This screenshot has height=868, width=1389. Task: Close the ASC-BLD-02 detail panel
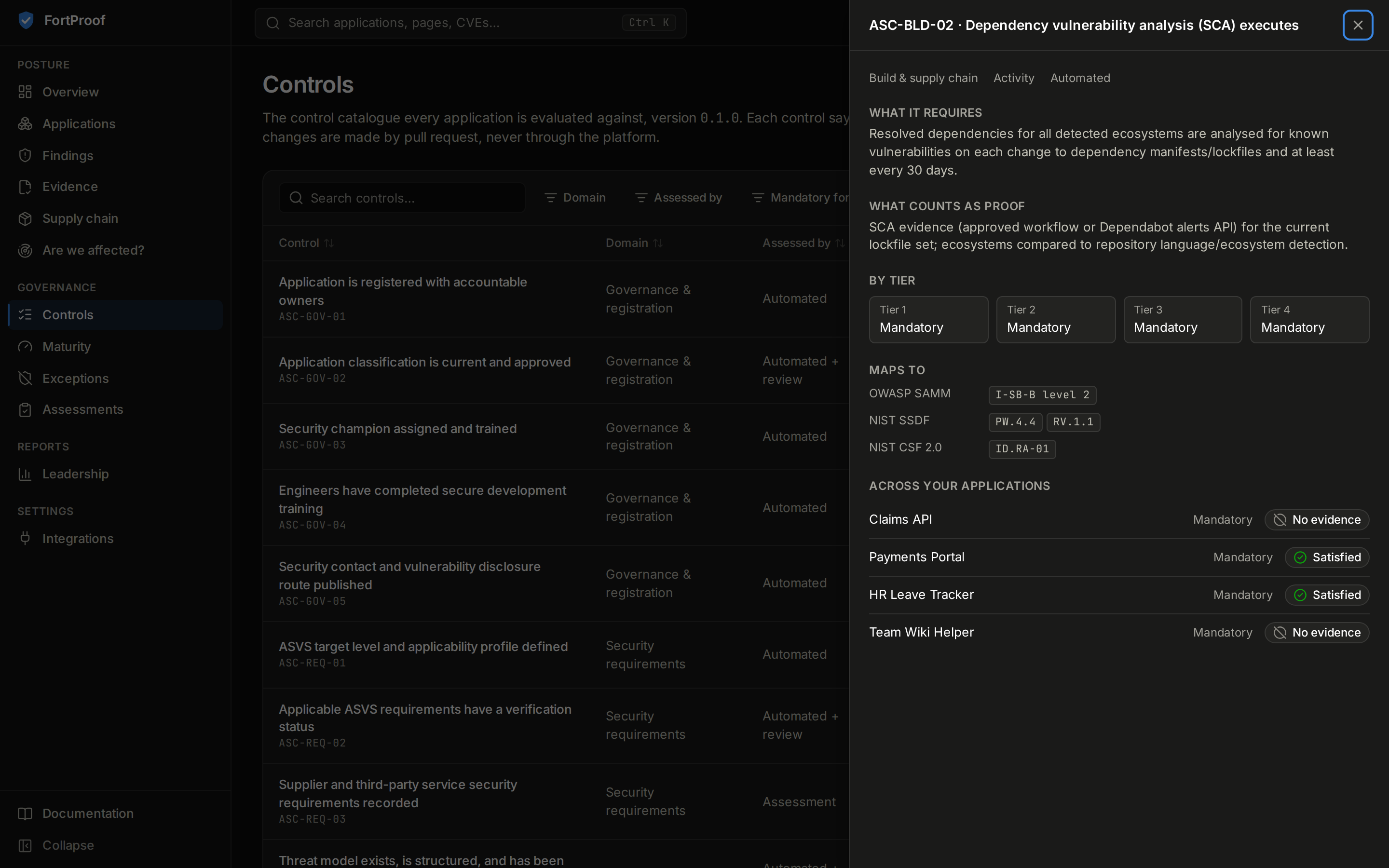coord(1358,25)
